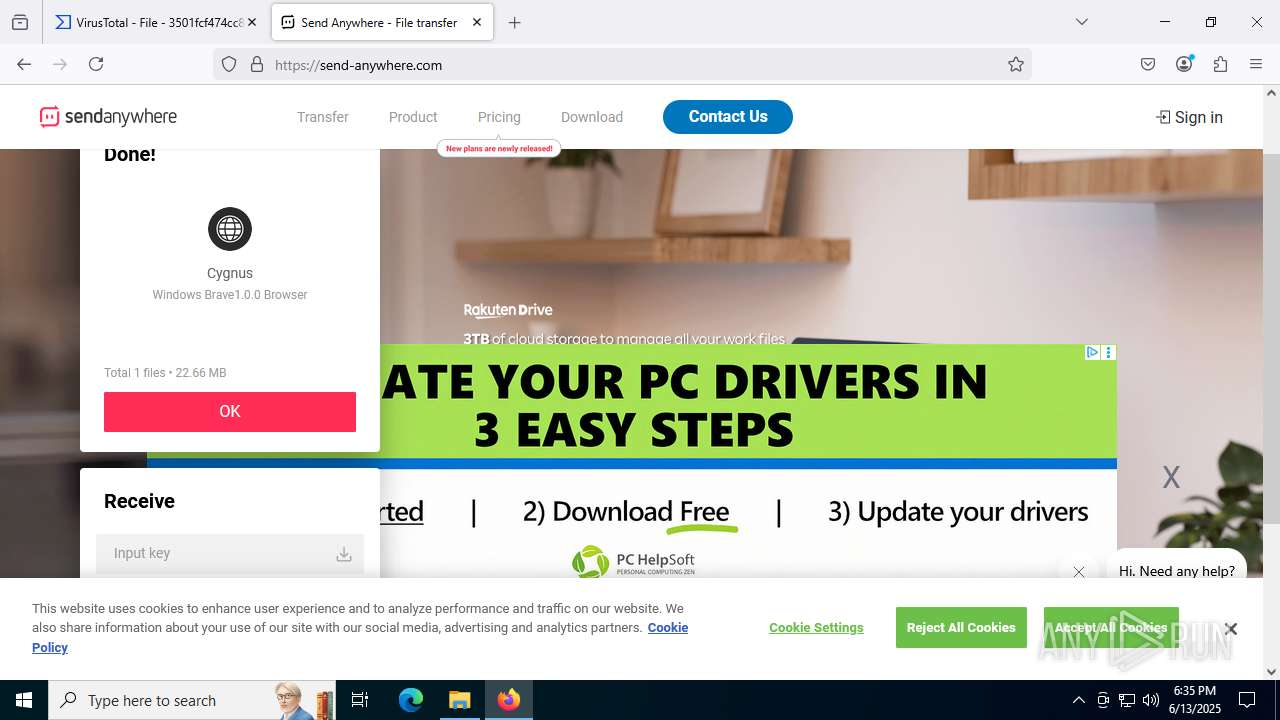This screenshot has height=720, width=1280.
Task: Close the Send Anywhere tab
Action: point(477,22)
